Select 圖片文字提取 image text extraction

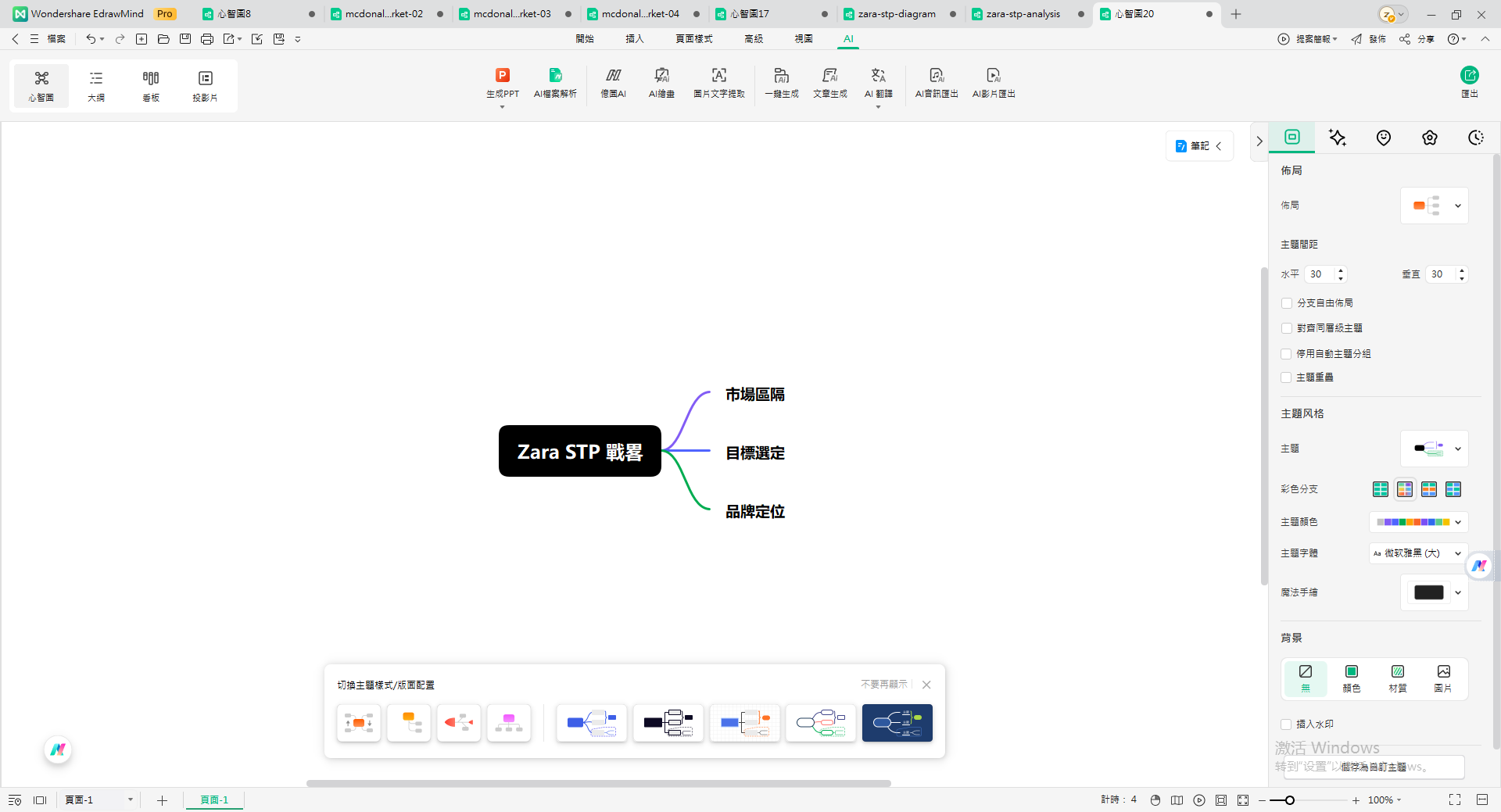tap(718, 76)
